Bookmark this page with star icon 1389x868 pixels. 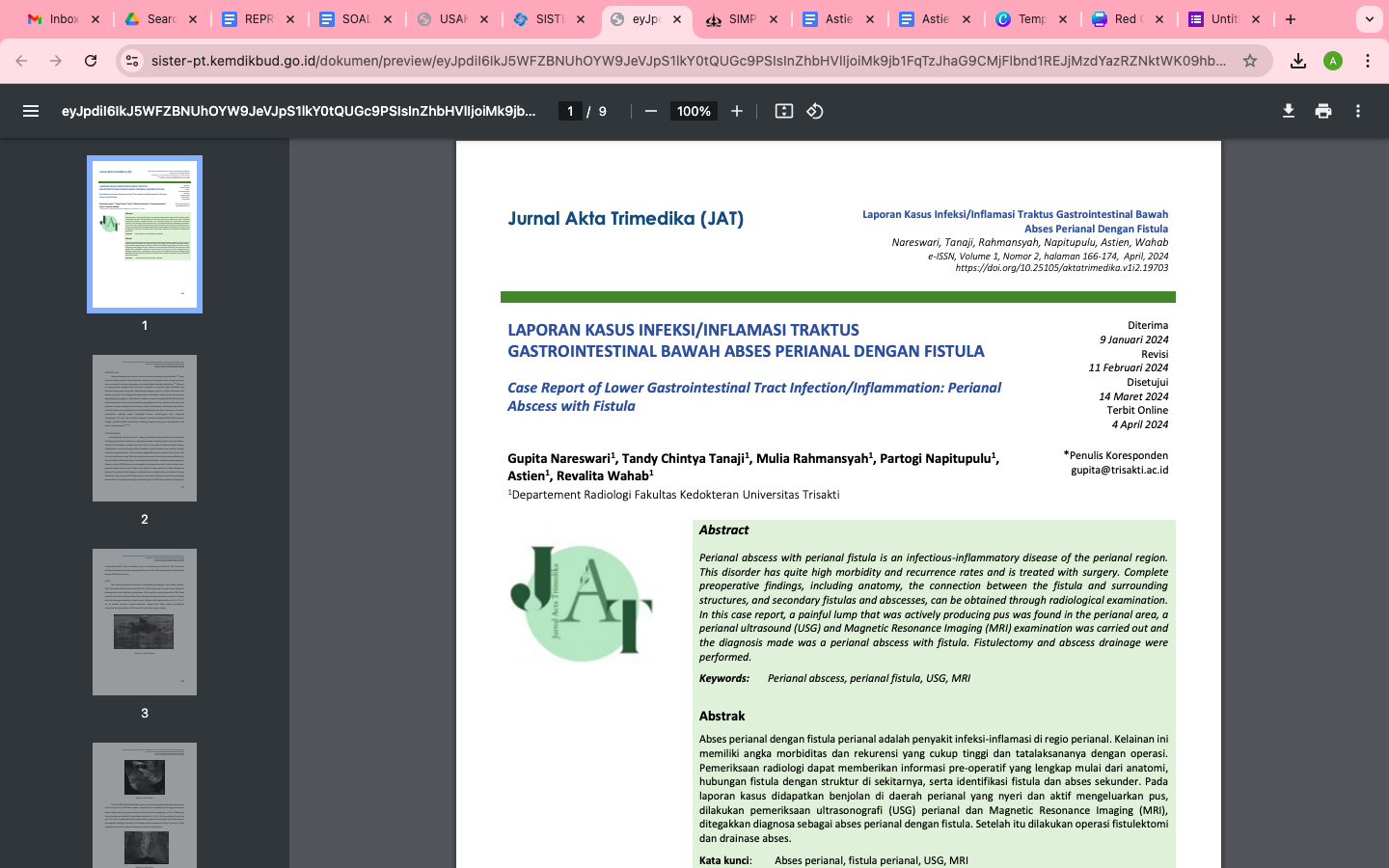1250,61
